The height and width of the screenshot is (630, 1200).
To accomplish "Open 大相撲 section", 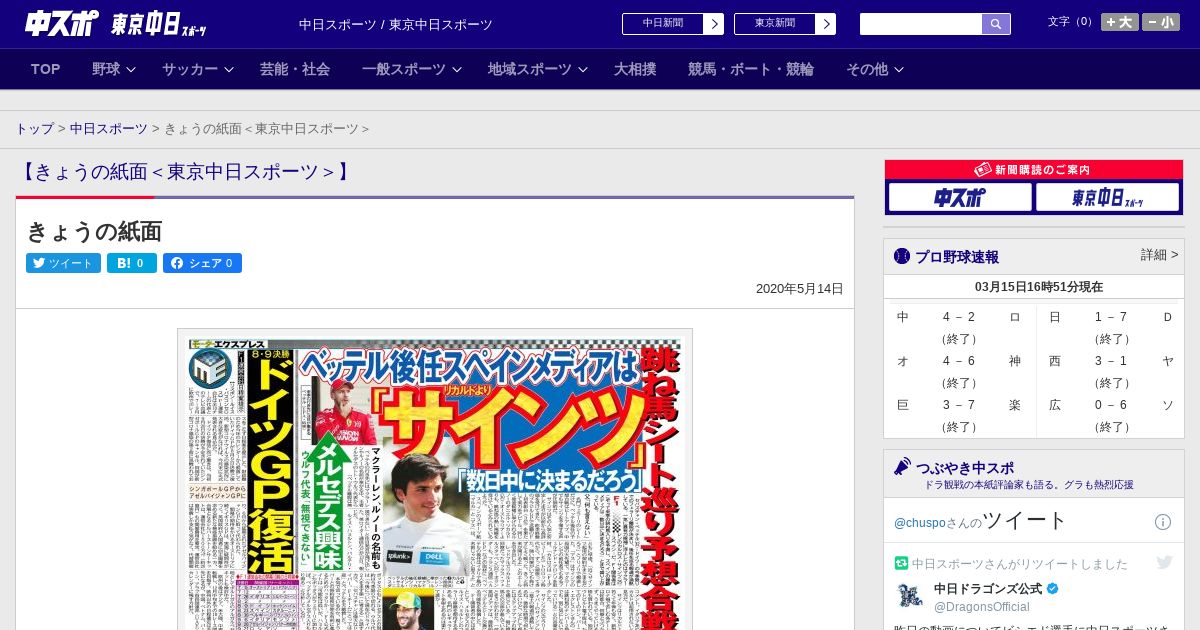I will tap(635, 69).
